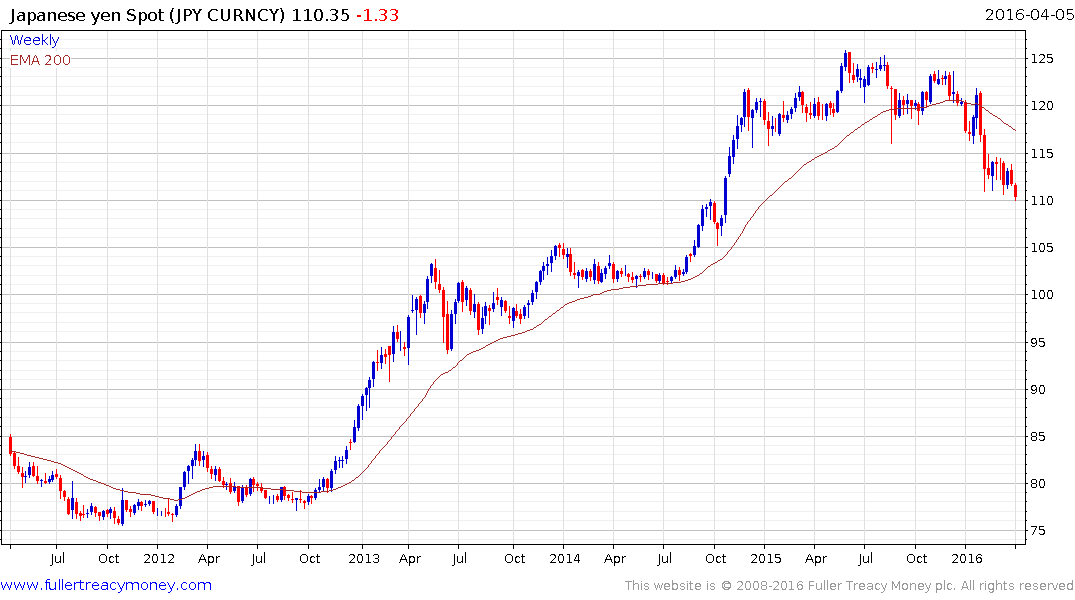Click the 115 price axis label
This screenshot has height=600, width=1075.
pos(1042,153)
